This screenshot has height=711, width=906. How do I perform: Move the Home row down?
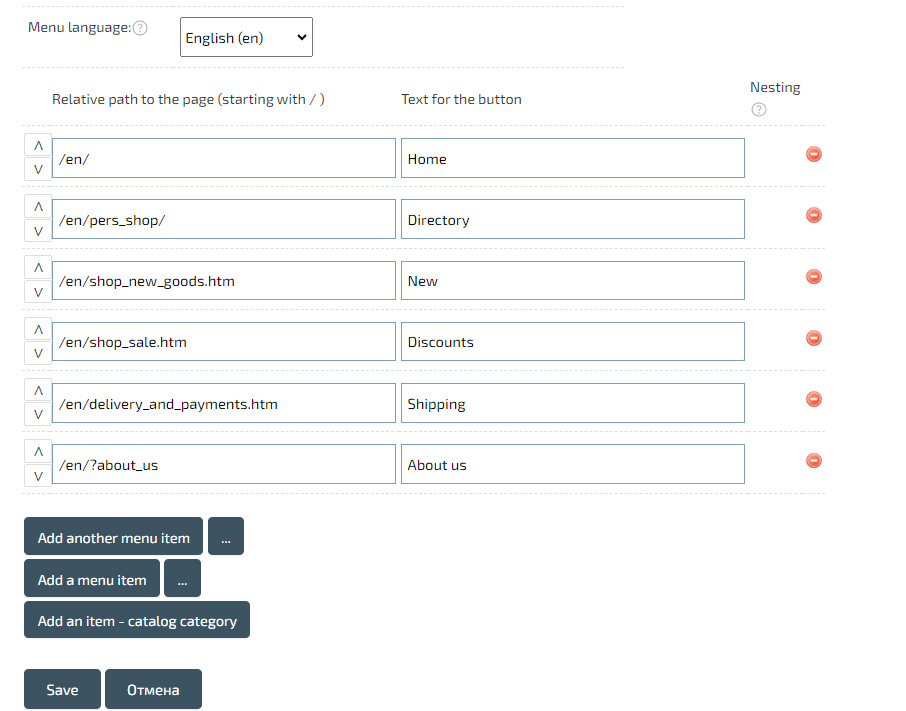pos(38,169)
